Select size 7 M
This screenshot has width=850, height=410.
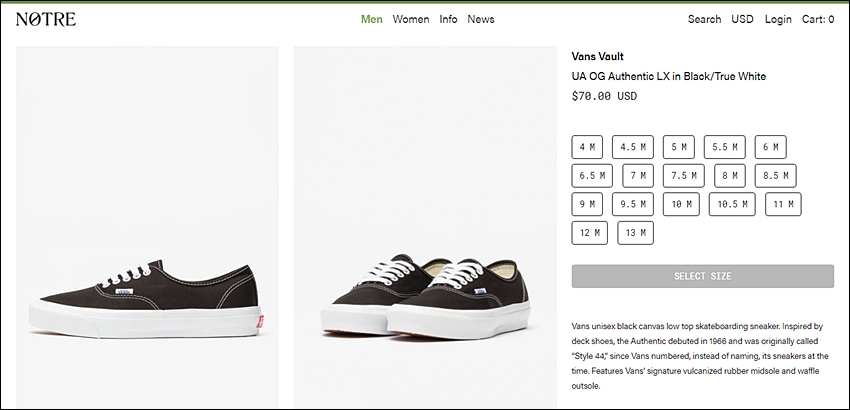638,176
